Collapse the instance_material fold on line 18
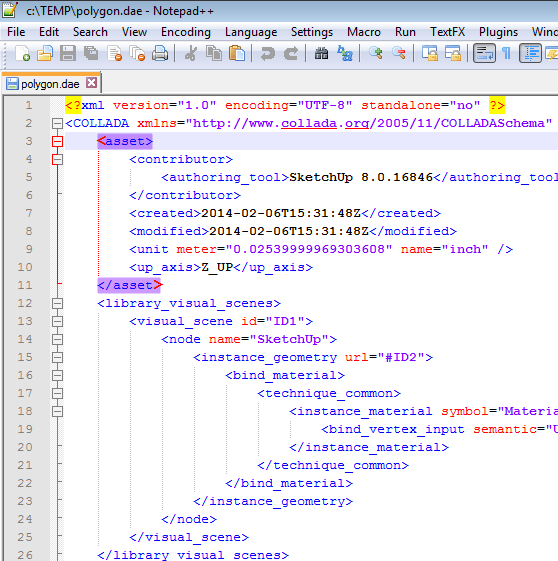558x561 pixels. (x=57, y=411)
